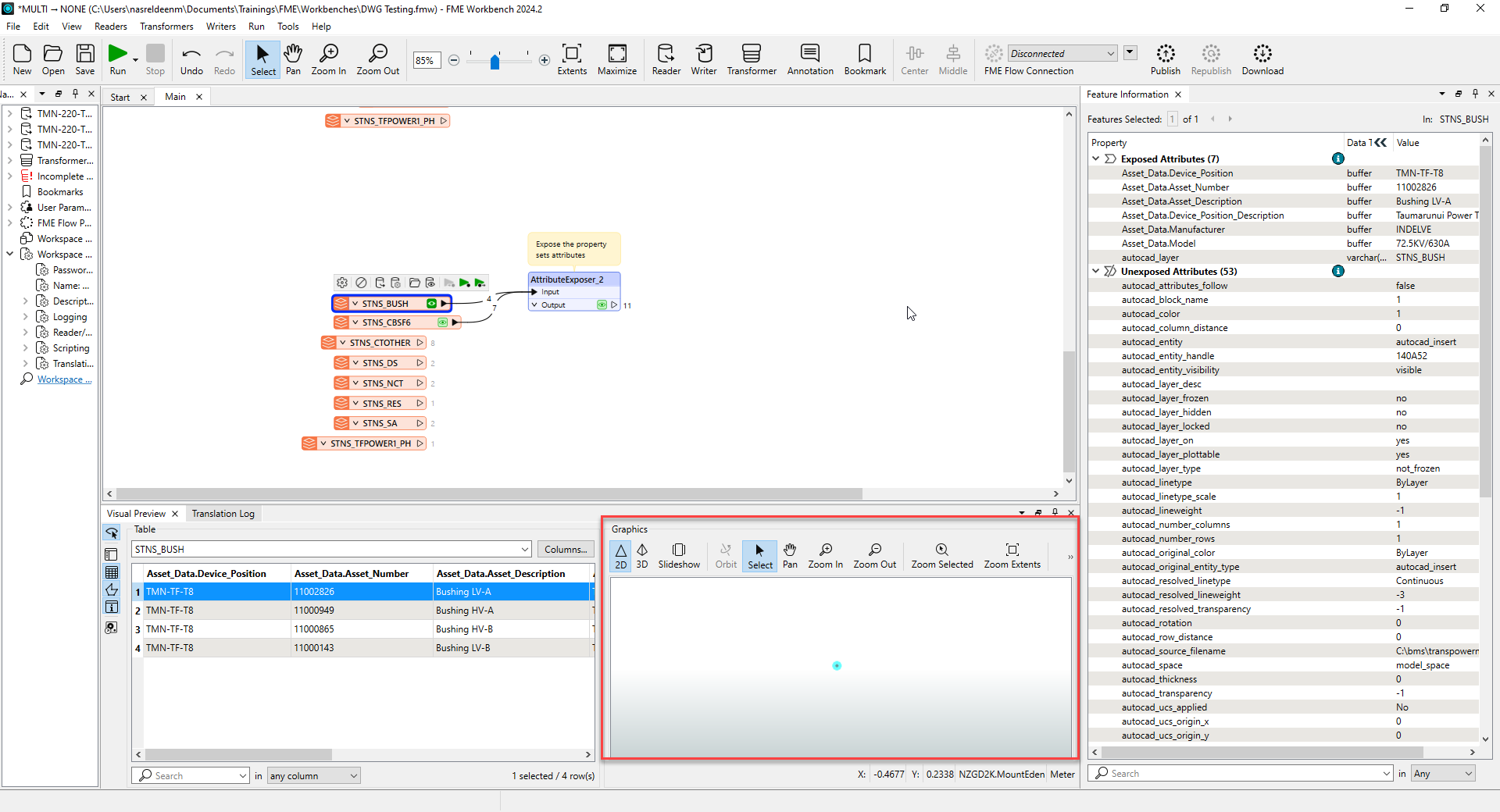The width and height of the screenshot is (1500, 812).
Task: Run the workspace with the green Run button
Action: tap(117, 59)
